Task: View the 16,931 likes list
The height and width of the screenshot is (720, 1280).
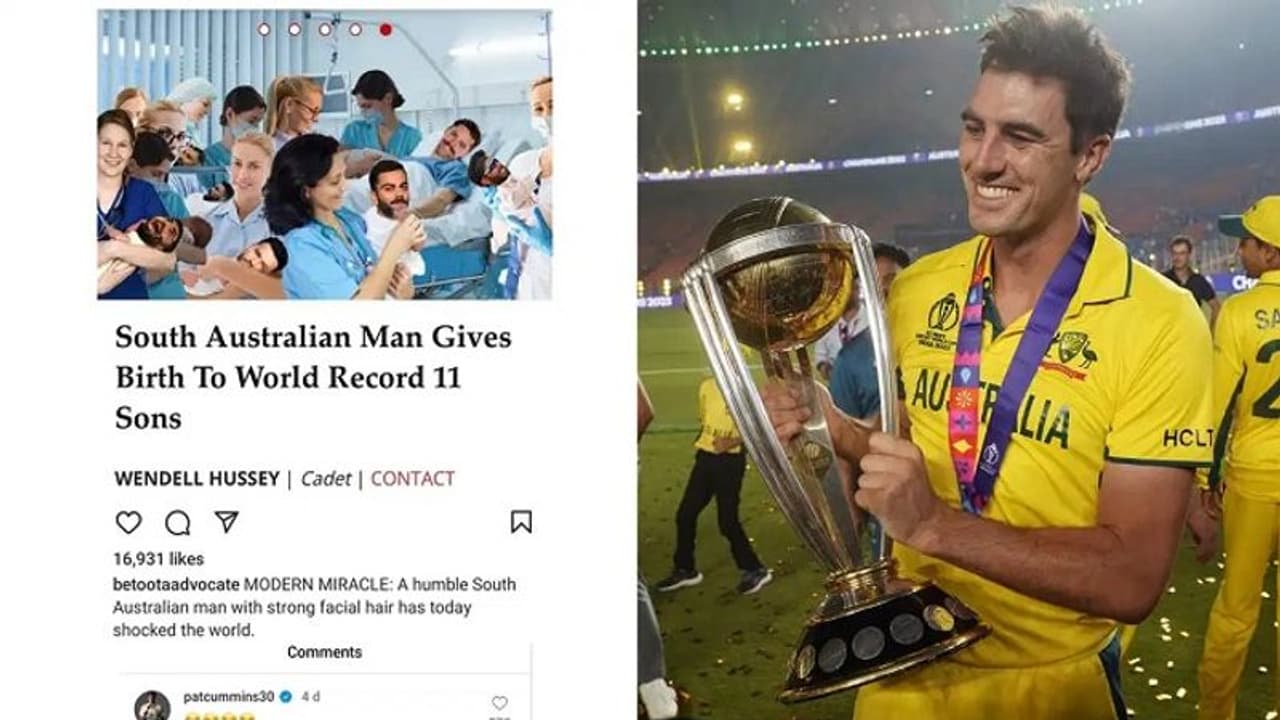Action: [x=158, y=559]
